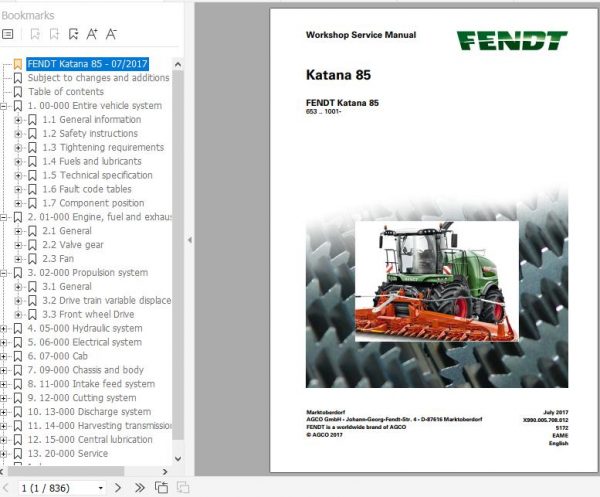This screenshot has width=600, height=497.
Task: Go to next page arrow
Action: (118, 487)
